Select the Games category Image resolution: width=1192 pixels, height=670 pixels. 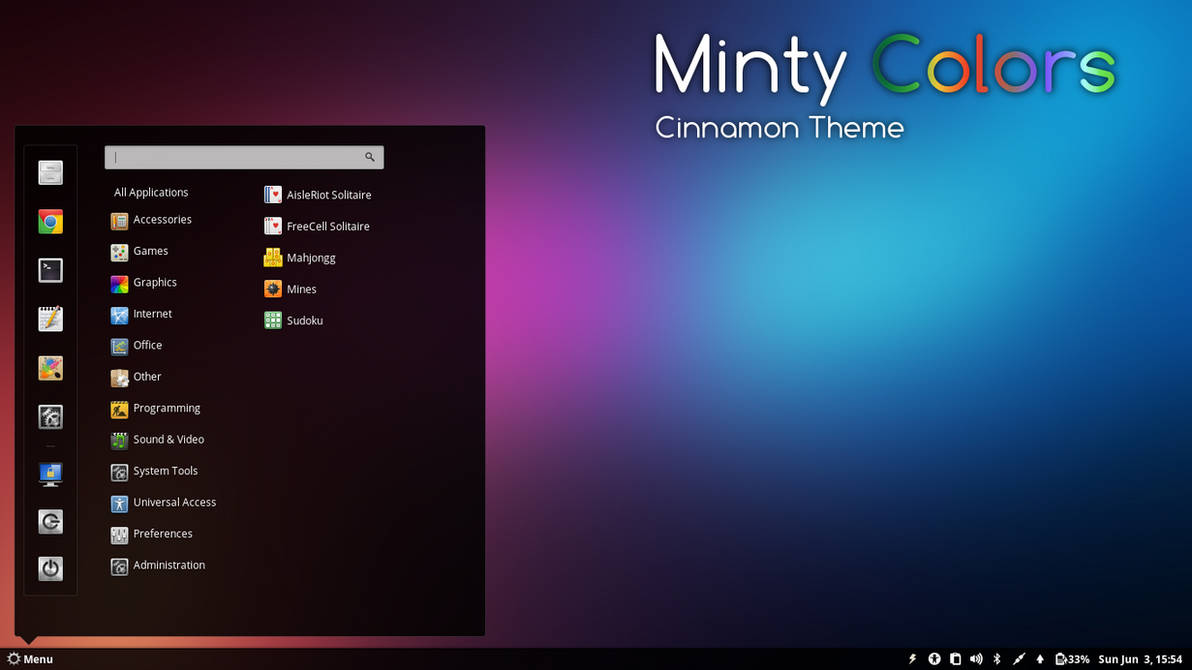pyautogui.click(x=140, y=251)
